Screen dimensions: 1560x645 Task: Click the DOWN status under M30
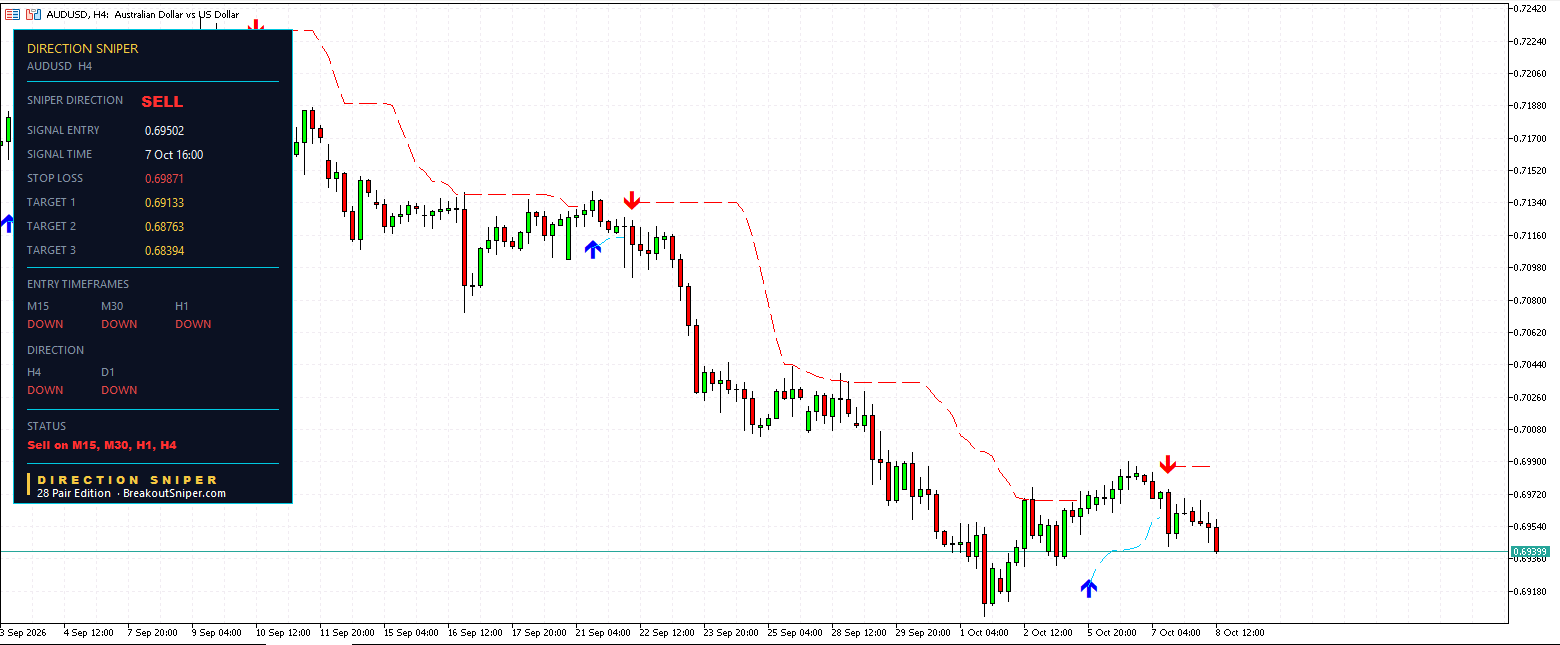click(x=119, y=324)
